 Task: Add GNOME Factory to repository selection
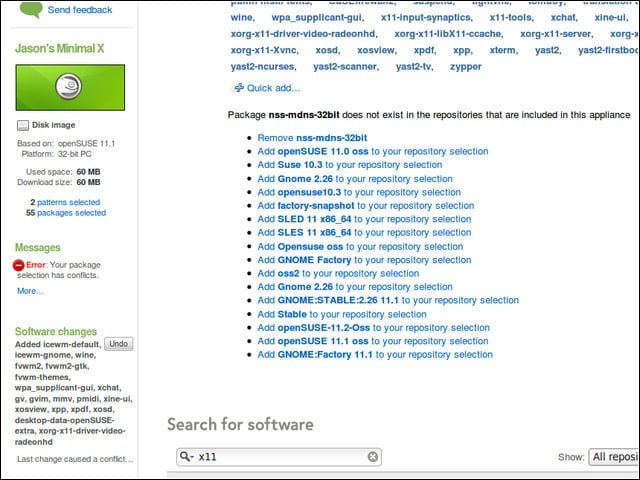pyautogui.click(x=364, y=260)
